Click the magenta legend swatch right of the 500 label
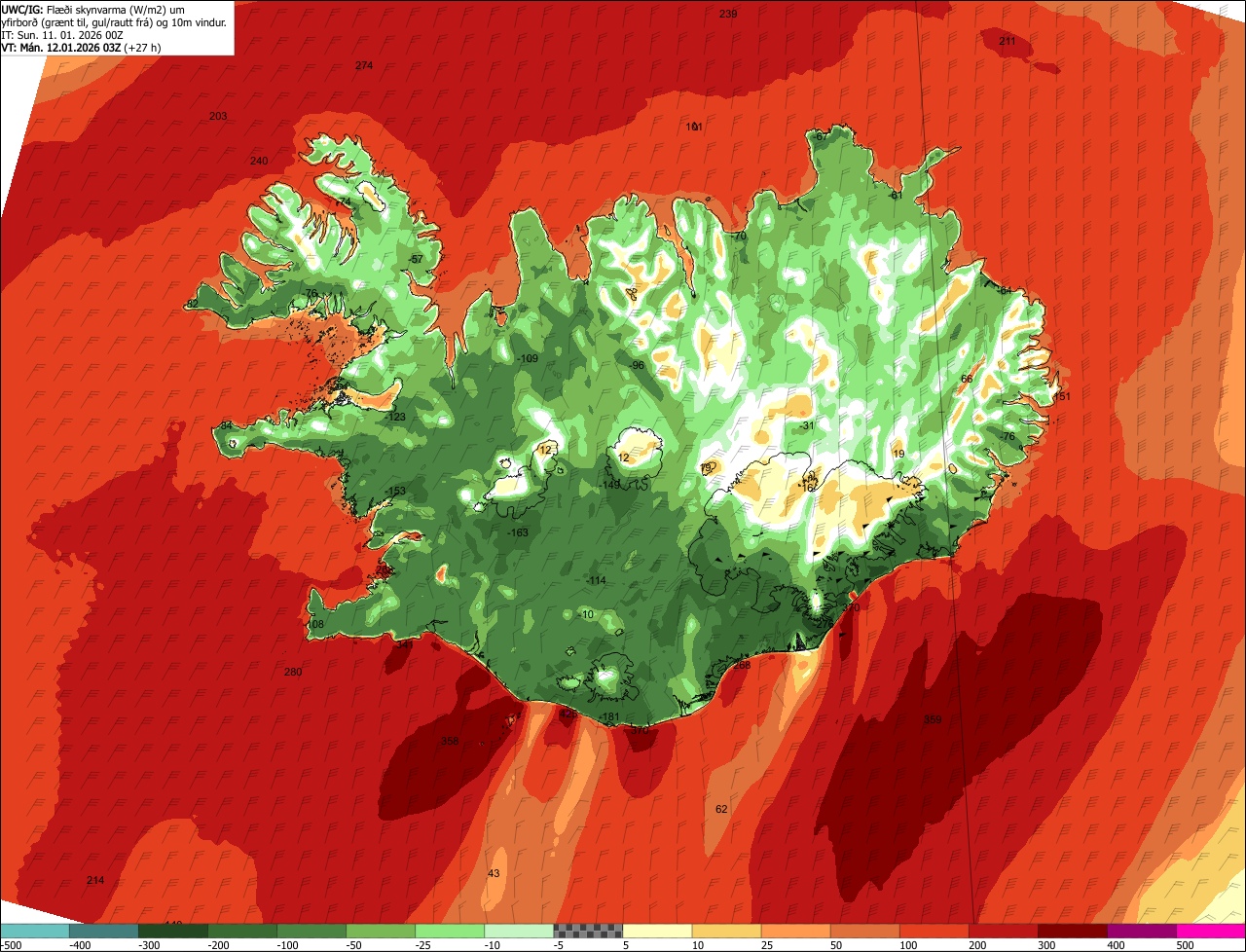Image resolution: width=1246 pixels, height=952 pixels. [x=1211, y=930]
